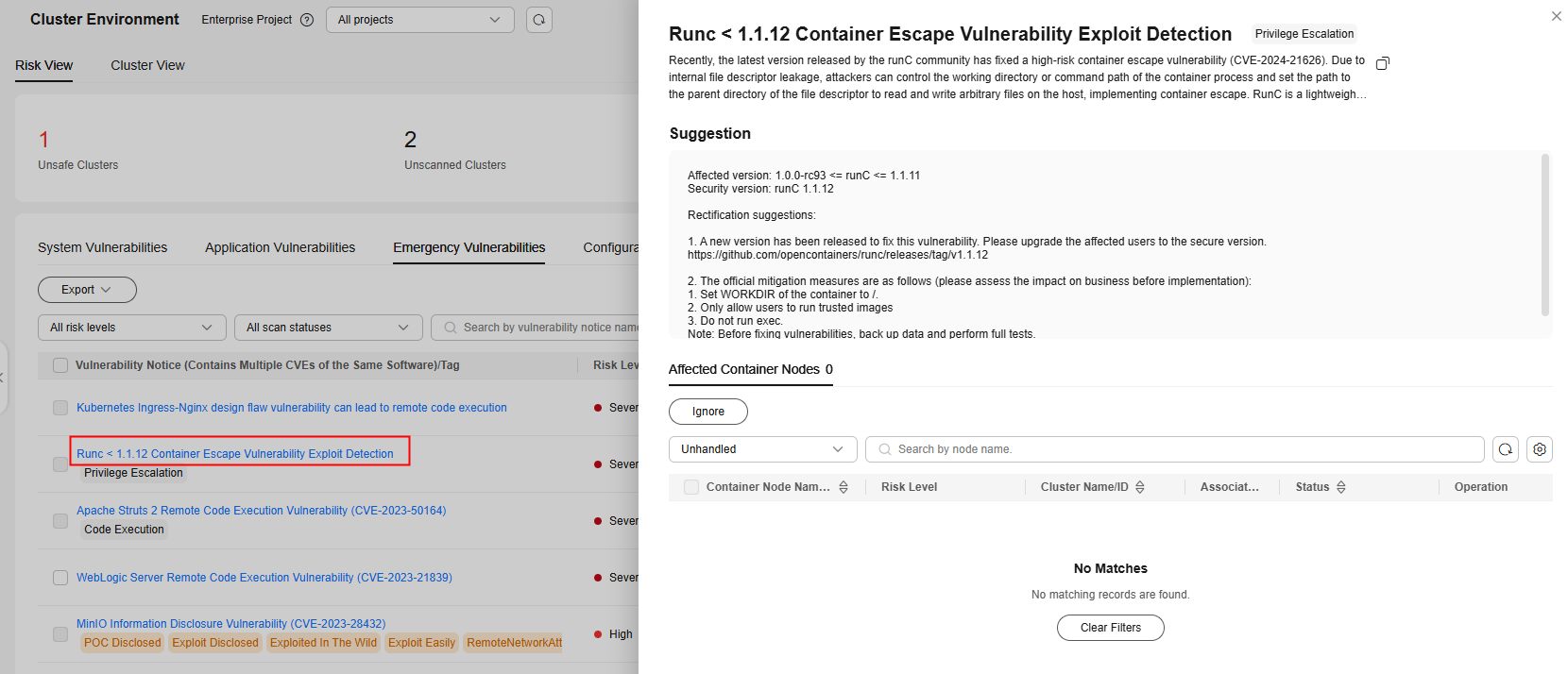Image resolution: width=1568 pixels, height=674 pixels.
Task: Check the MinIO Information Disclosure row checkbox
Action: (60, 634)
